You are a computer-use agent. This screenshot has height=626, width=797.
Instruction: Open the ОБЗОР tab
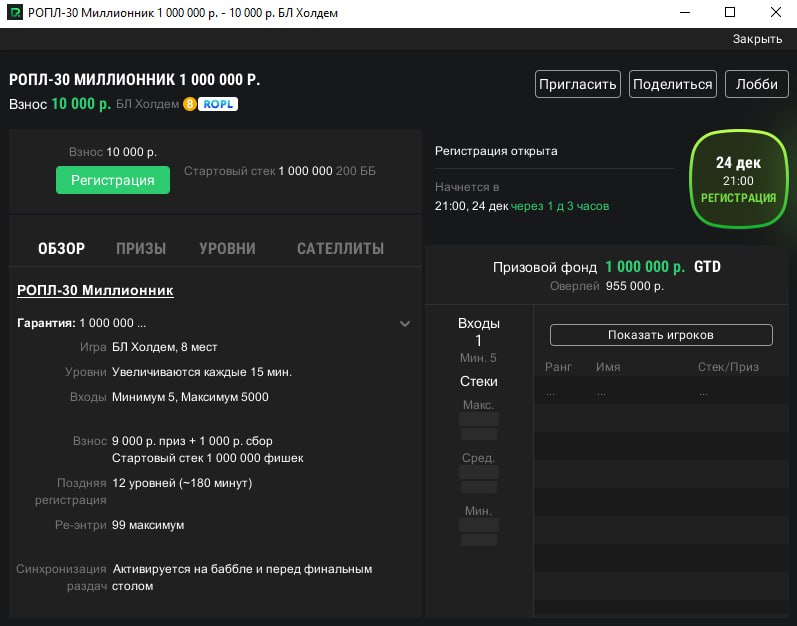tap(62, 248)
